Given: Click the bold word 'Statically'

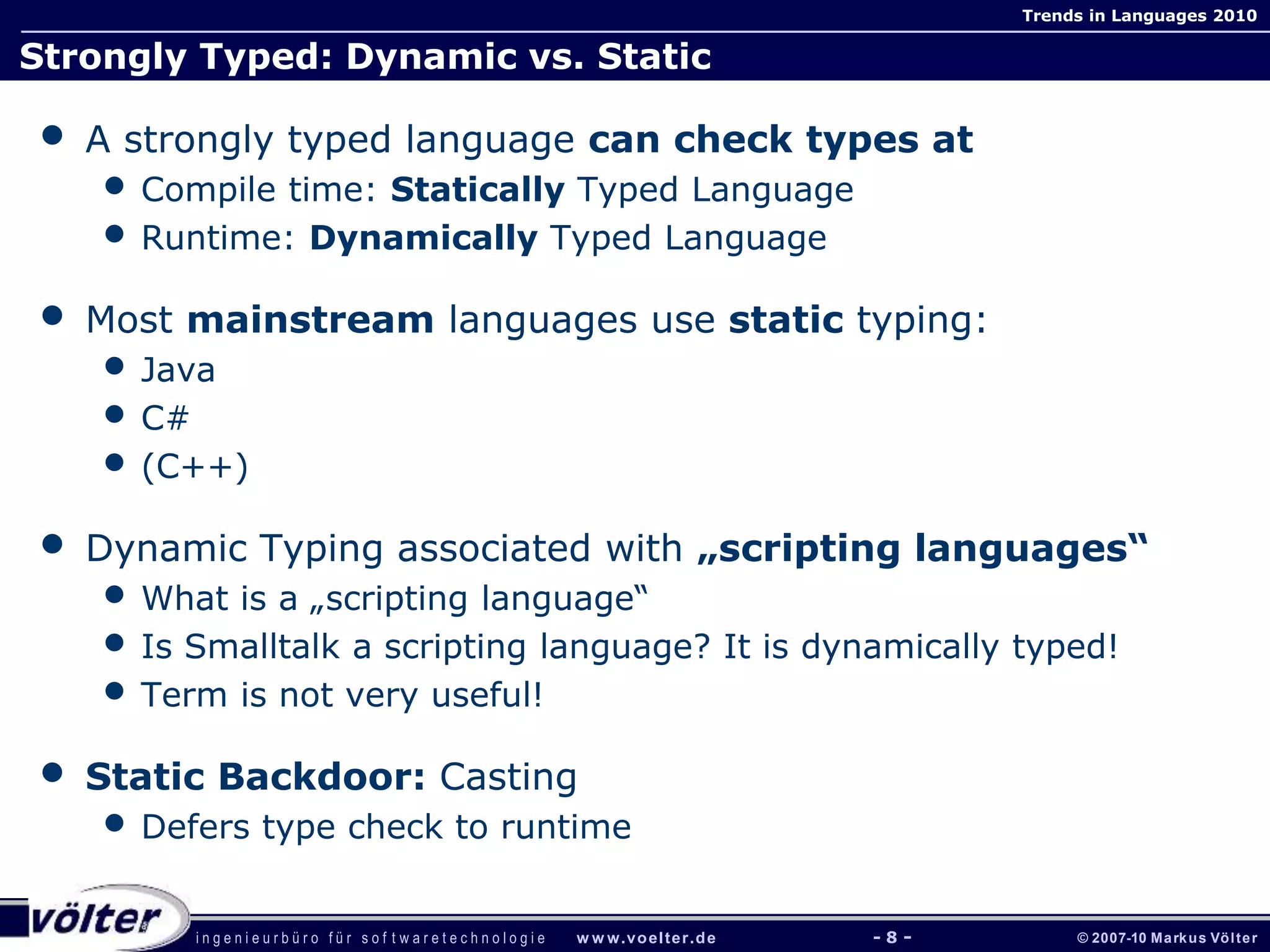Looking at the screenshot, I should click(477, 190).
